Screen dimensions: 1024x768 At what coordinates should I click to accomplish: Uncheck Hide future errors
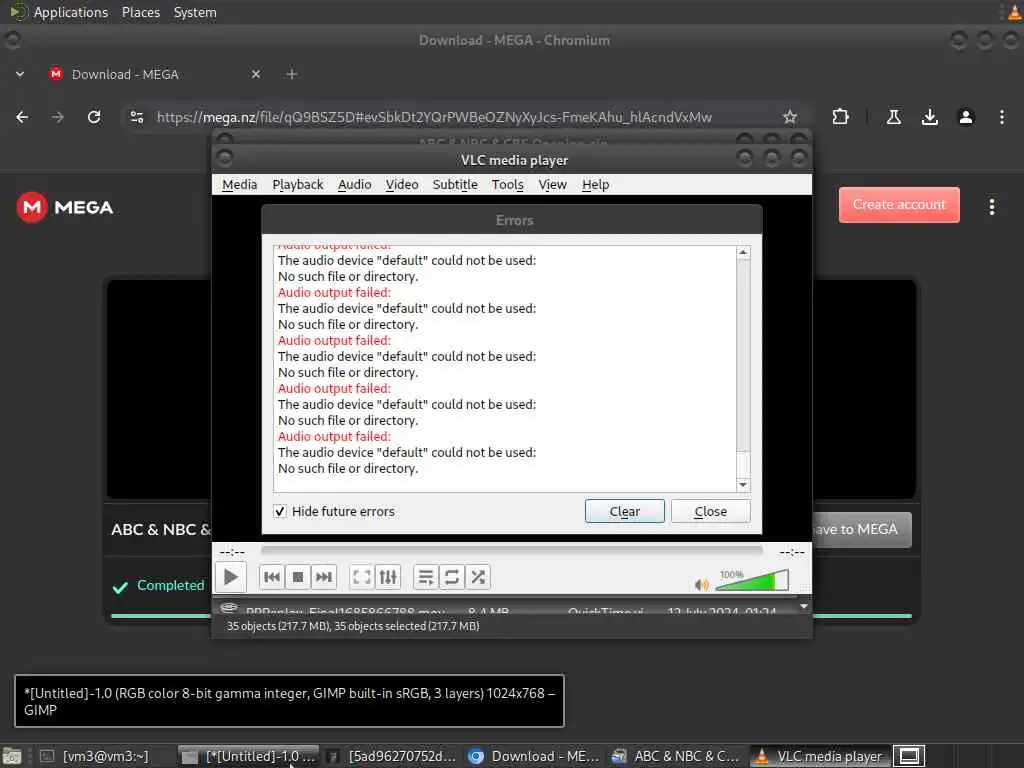coord(280,511)
